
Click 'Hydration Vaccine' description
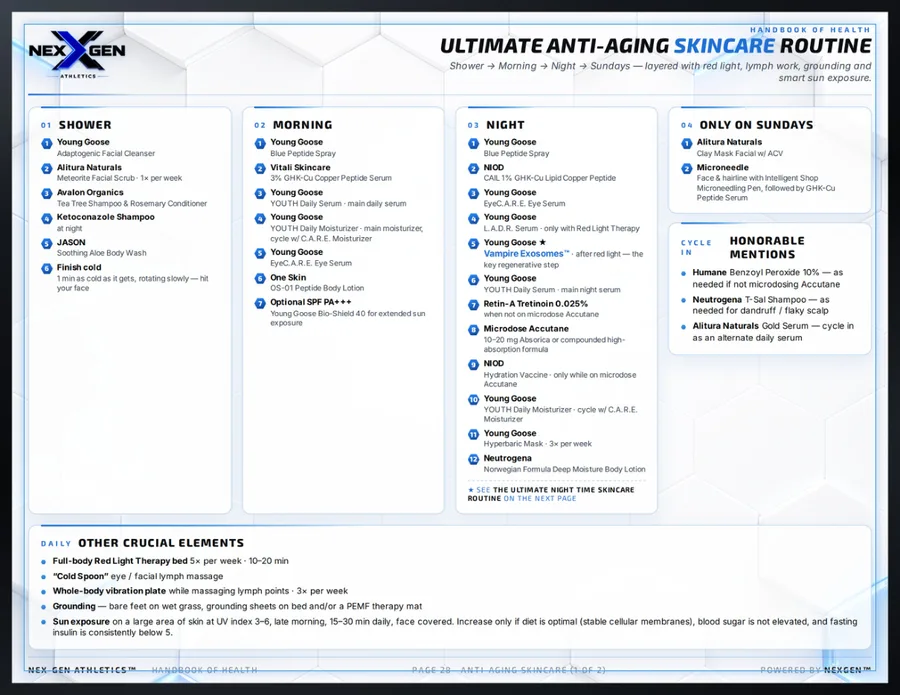click(x=560, y=379)
